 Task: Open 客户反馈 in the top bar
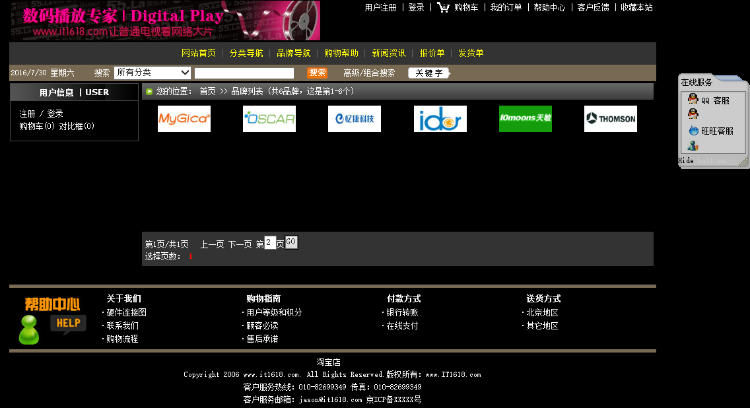(x=594, y=7)
